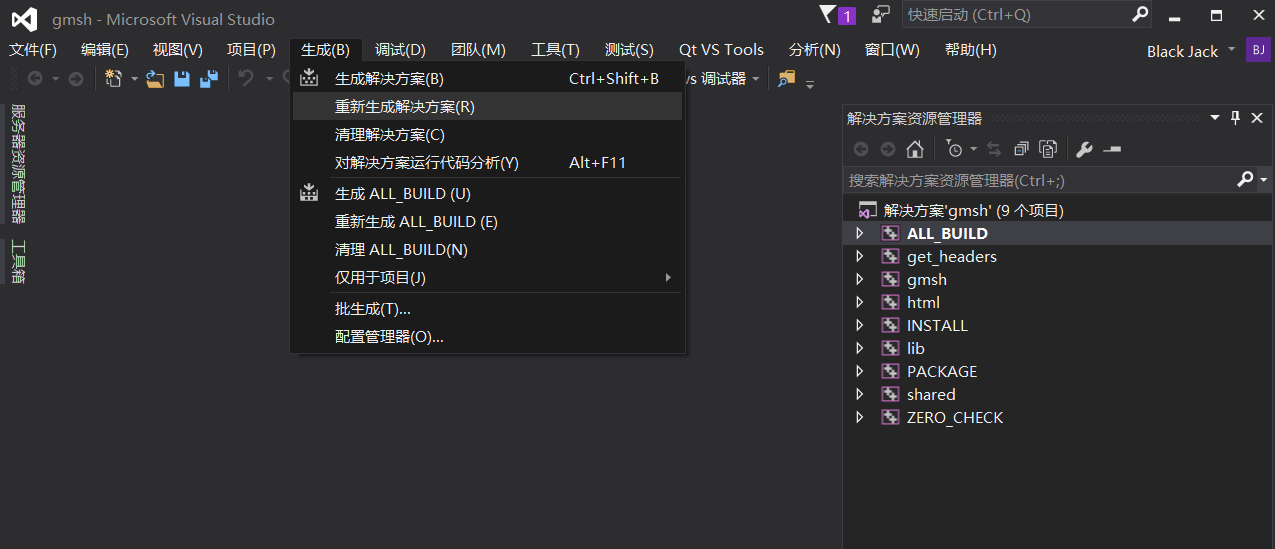Expand the PACKAGE project node

[859, 371]
